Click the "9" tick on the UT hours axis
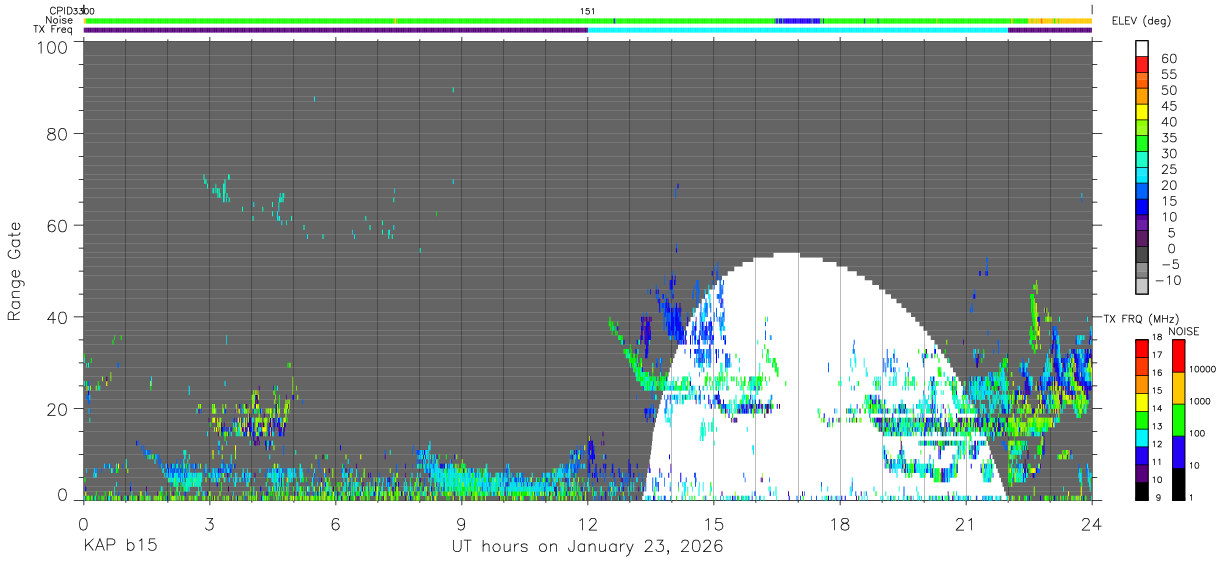The height and width of the screenshot is (567, 1228). click(461, 523)
